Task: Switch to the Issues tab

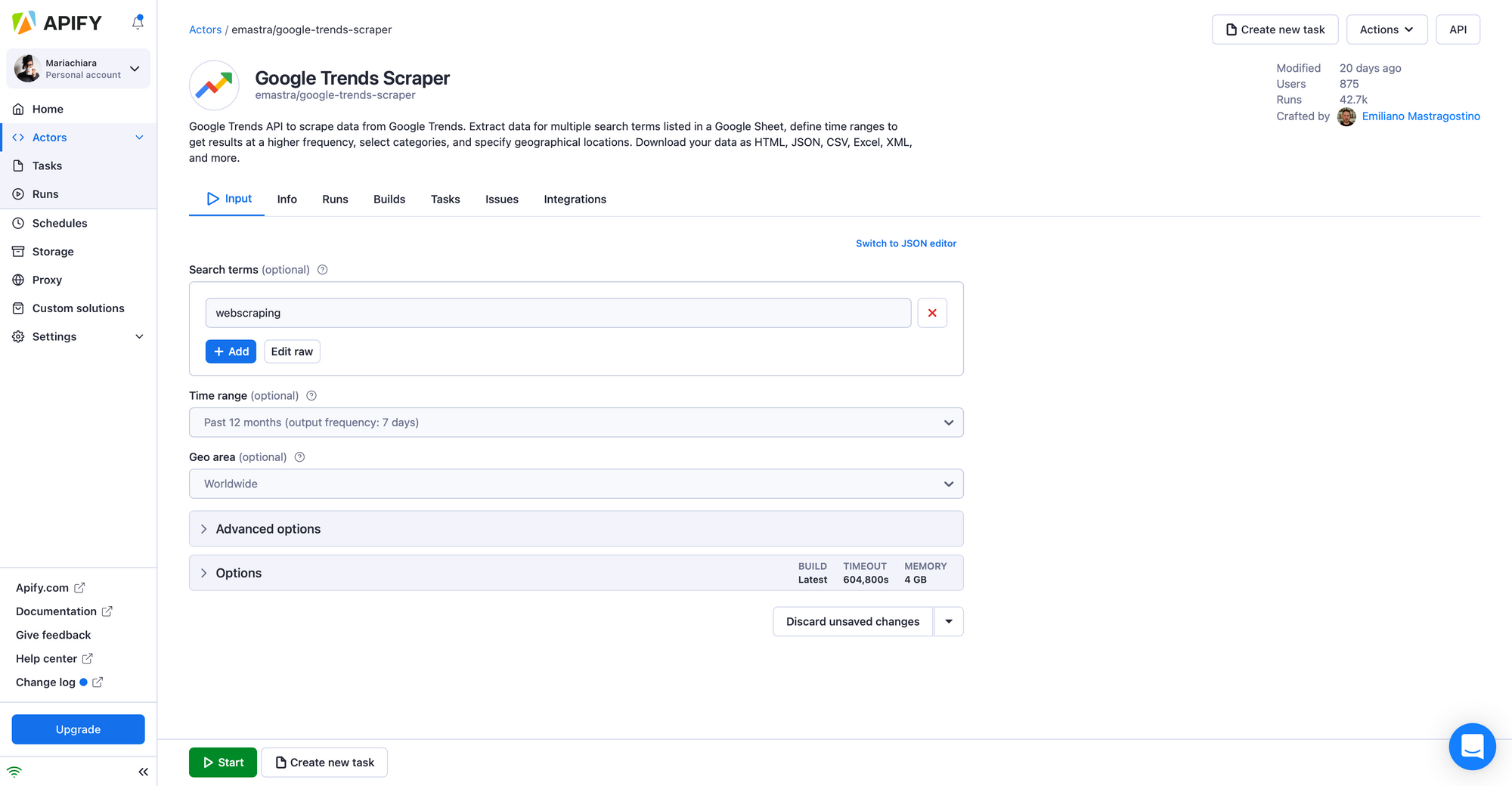Action: pyautogui.click(x=502, y=200)
